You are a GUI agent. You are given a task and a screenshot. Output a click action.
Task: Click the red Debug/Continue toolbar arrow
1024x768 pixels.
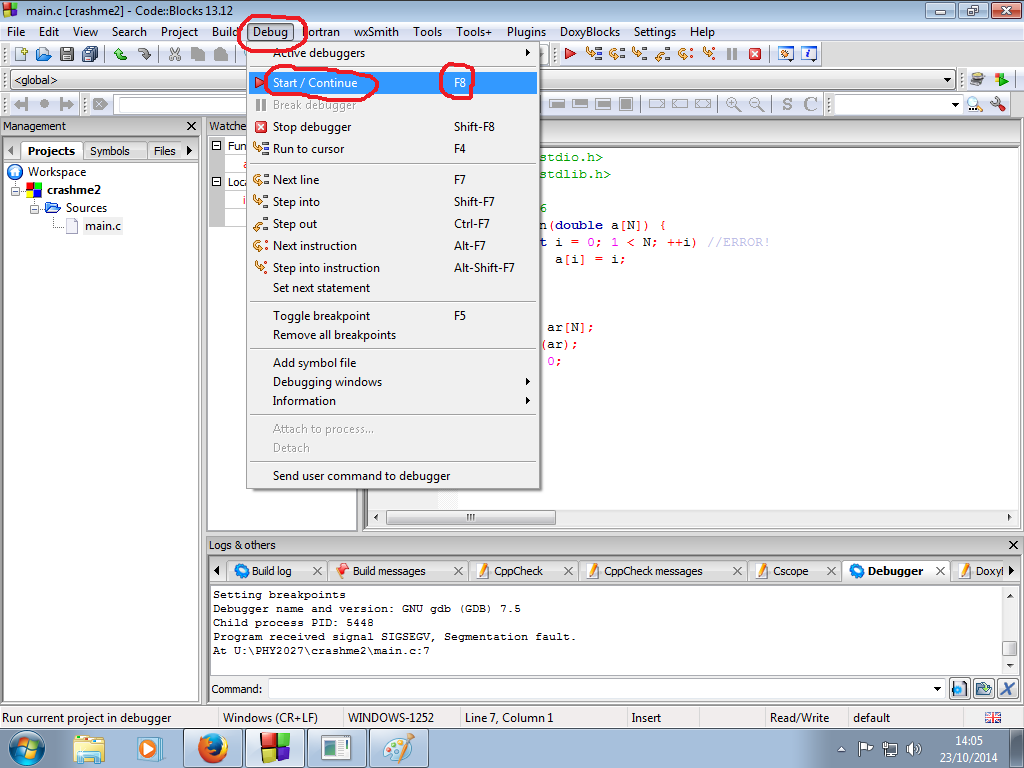[570, 54]
